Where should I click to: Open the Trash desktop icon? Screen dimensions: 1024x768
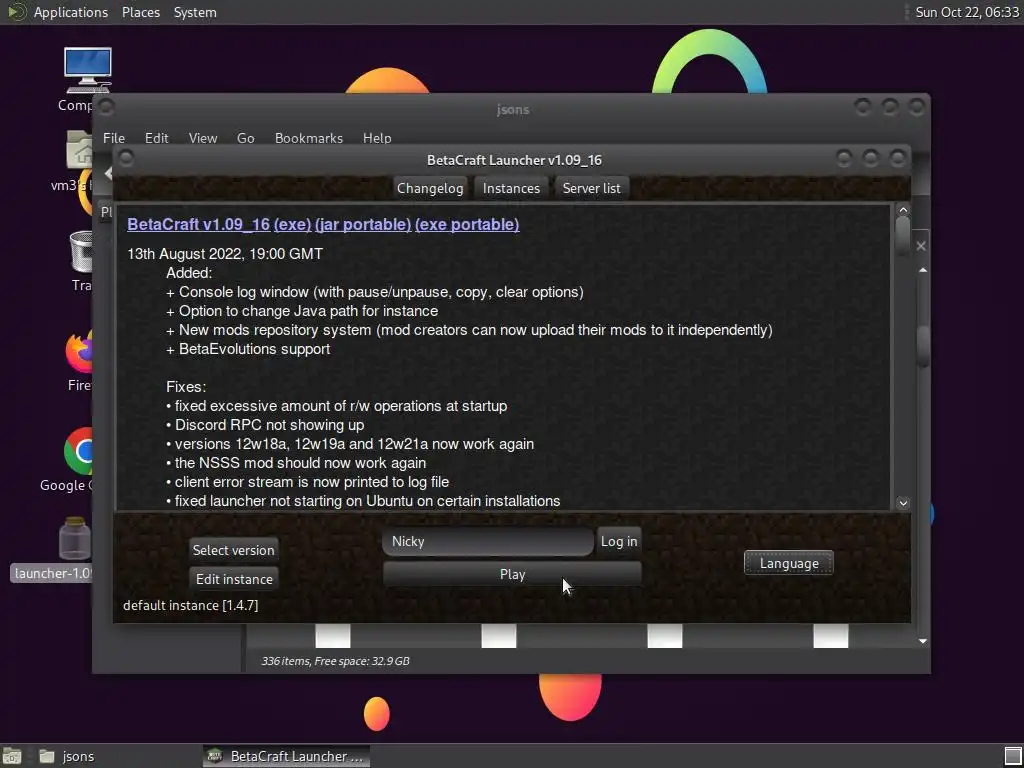pyautogui.click(x=81, y=251)
